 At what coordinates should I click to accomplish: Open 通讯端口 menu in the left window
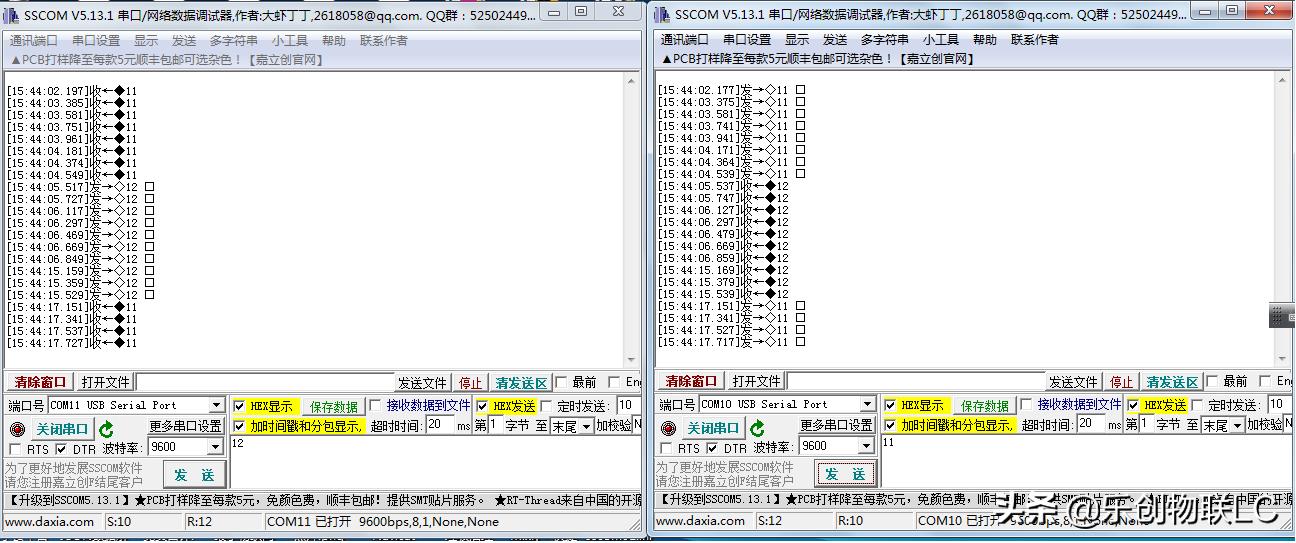pos(33,41)
